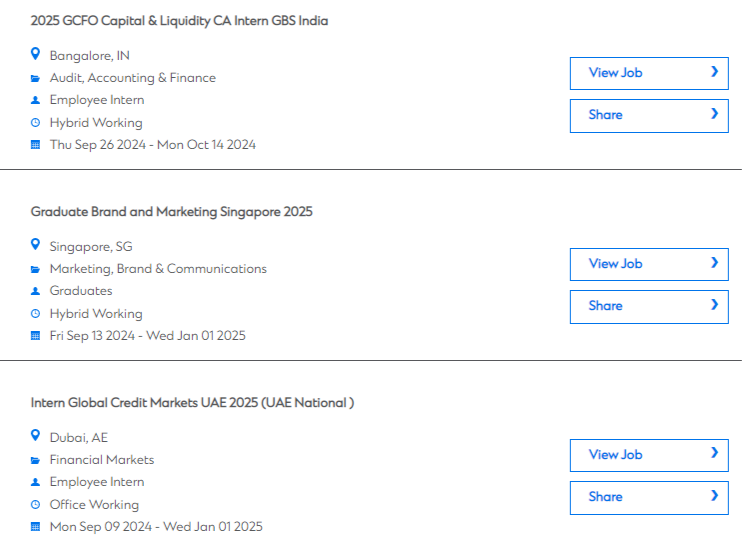Open Graduate Brand and Marketing Singapore 2025 title
Viewport: 743px width, 544px height.
tap(172, 212)
